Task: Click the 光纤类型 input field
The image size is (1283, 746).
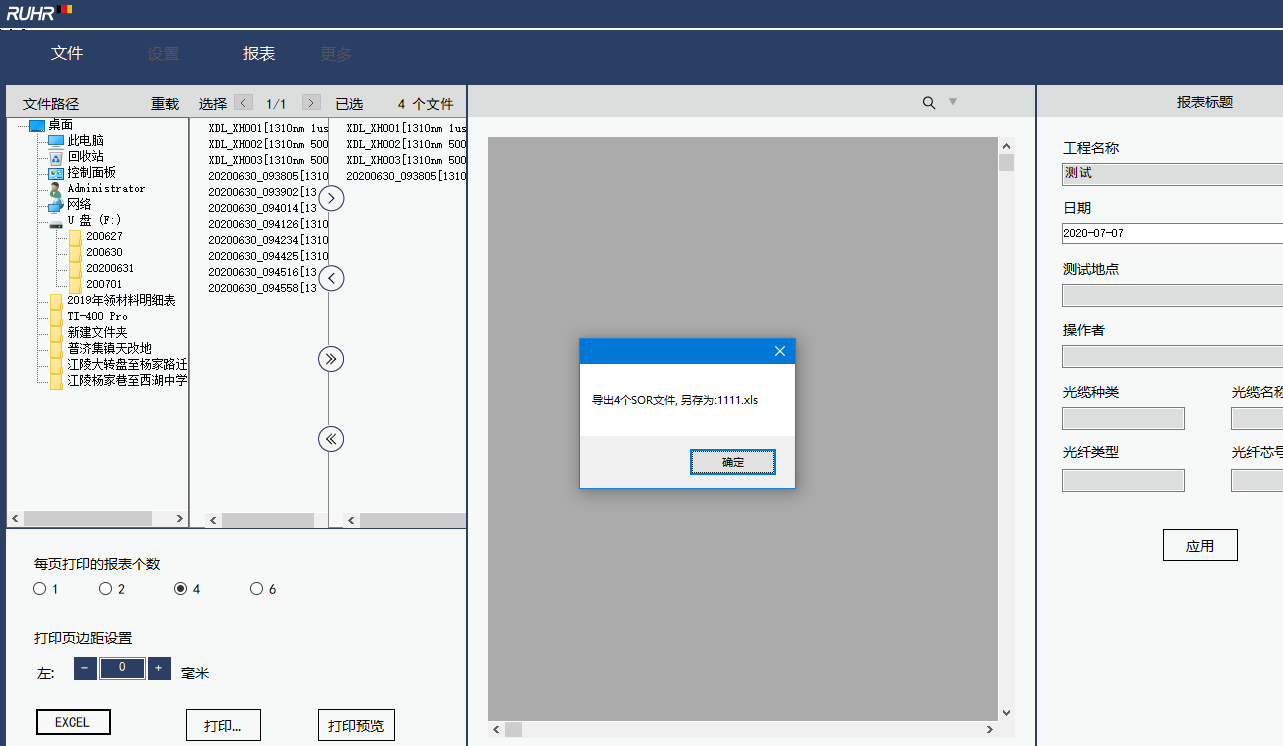Action: (1123, 480)
